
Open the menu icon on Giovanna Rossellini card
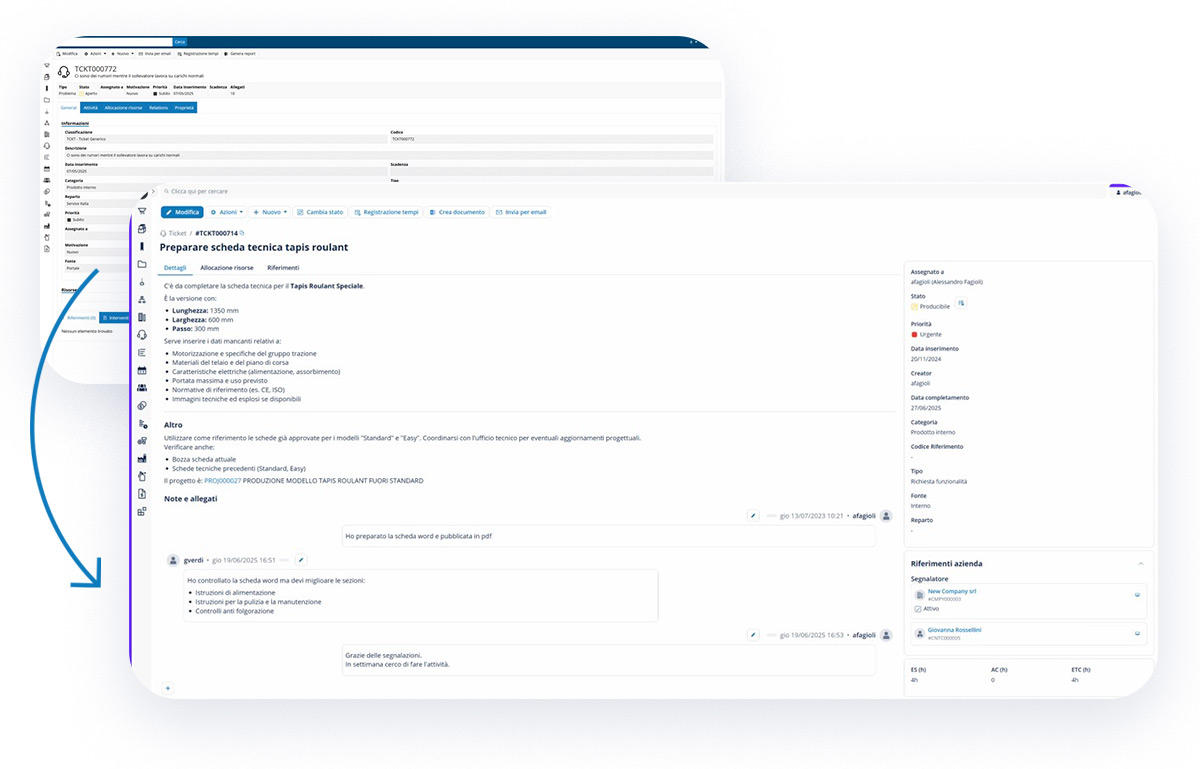point(1137,633)
